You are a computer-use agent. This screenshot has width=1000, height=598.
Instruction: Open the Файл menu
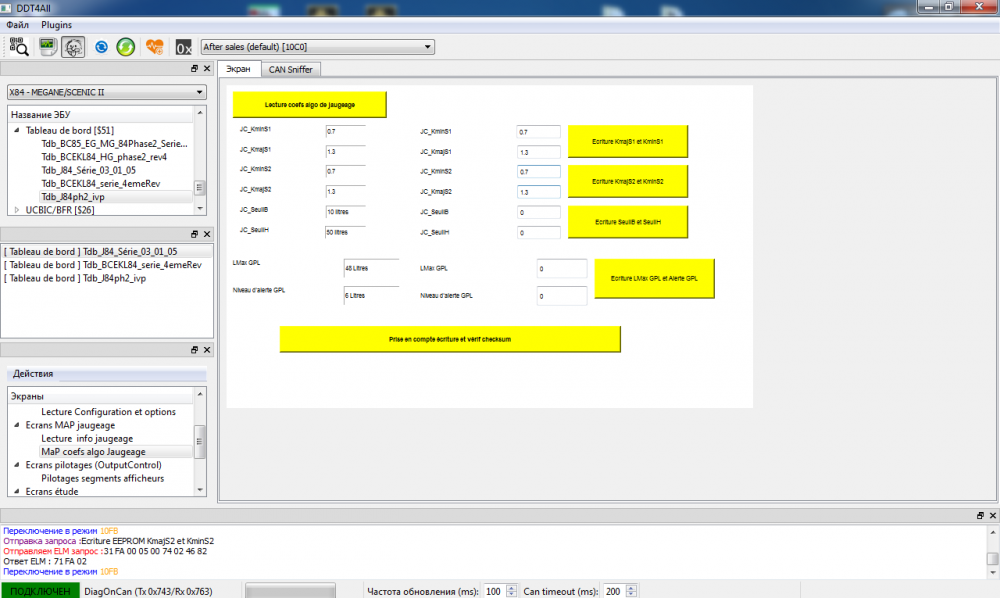(17, 25)
